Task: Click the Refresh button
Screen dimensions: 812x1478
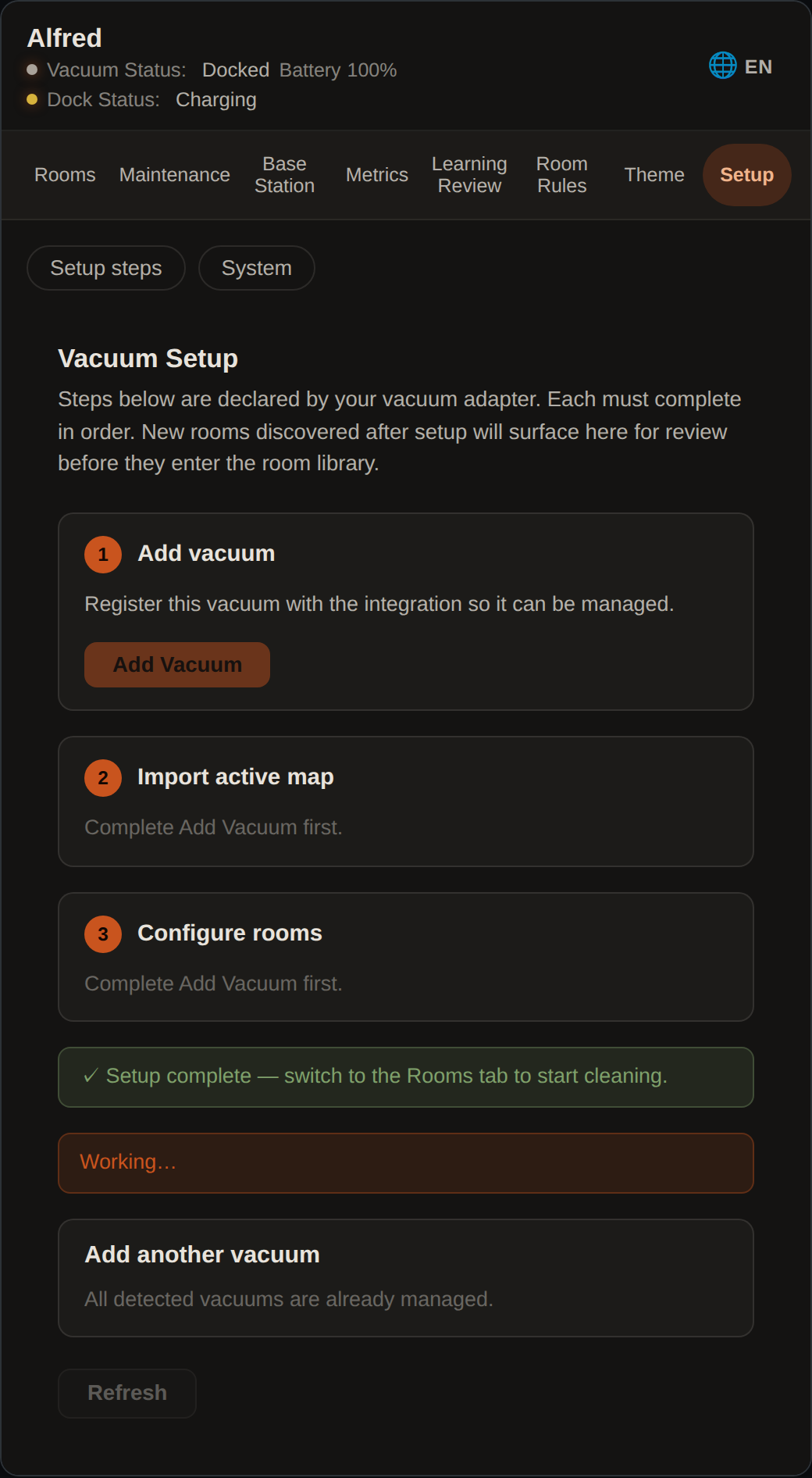Action: tap(127, 1393)
